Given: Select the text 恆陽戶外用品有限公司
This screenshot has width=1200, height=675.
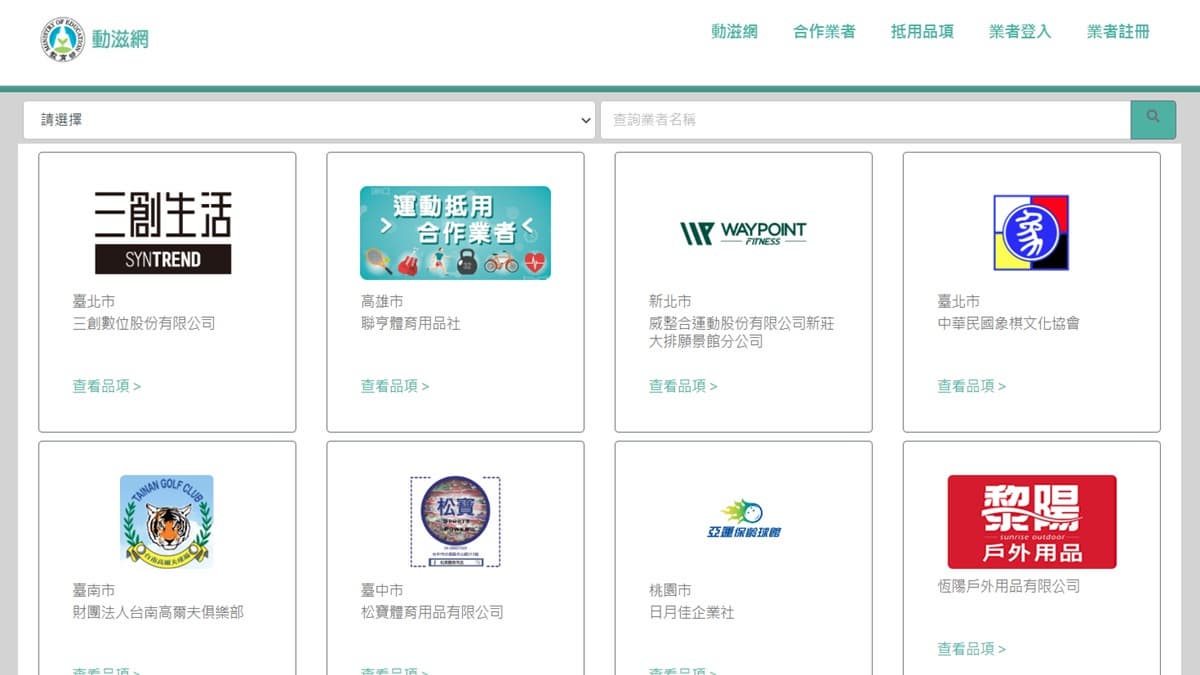Looking at the screenshot, I should pyautogui.click(x=1008, y=586).
